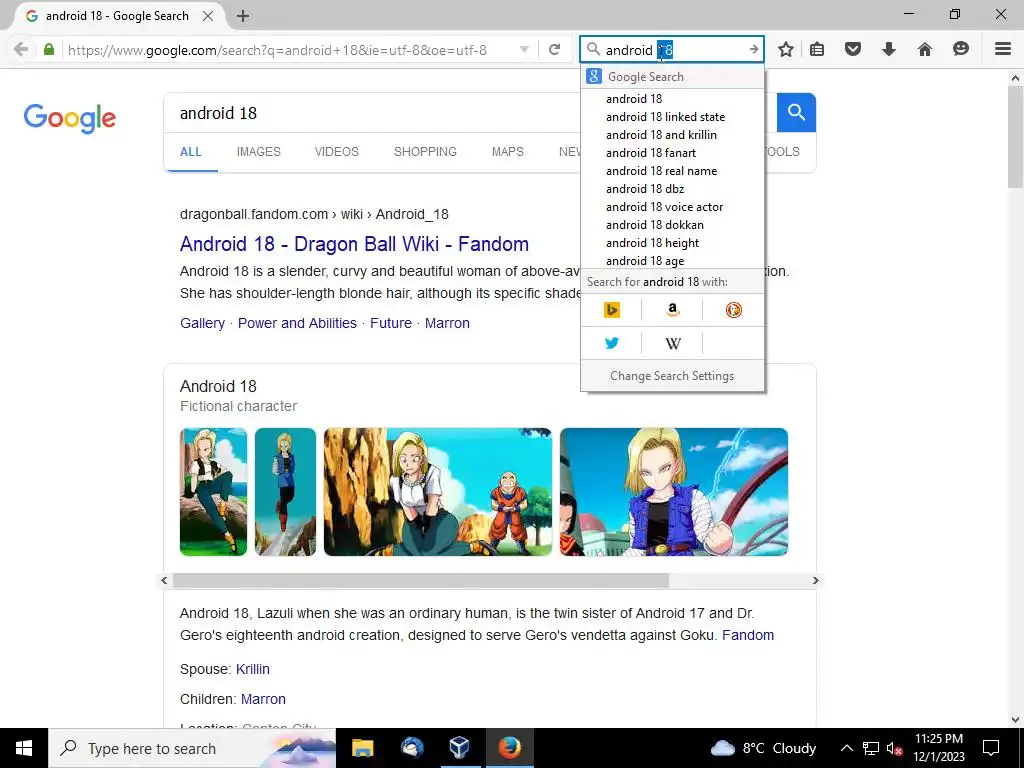The image size is (1024, 768).
Task: Open the Future sitelink
Action: pos(391,323)
